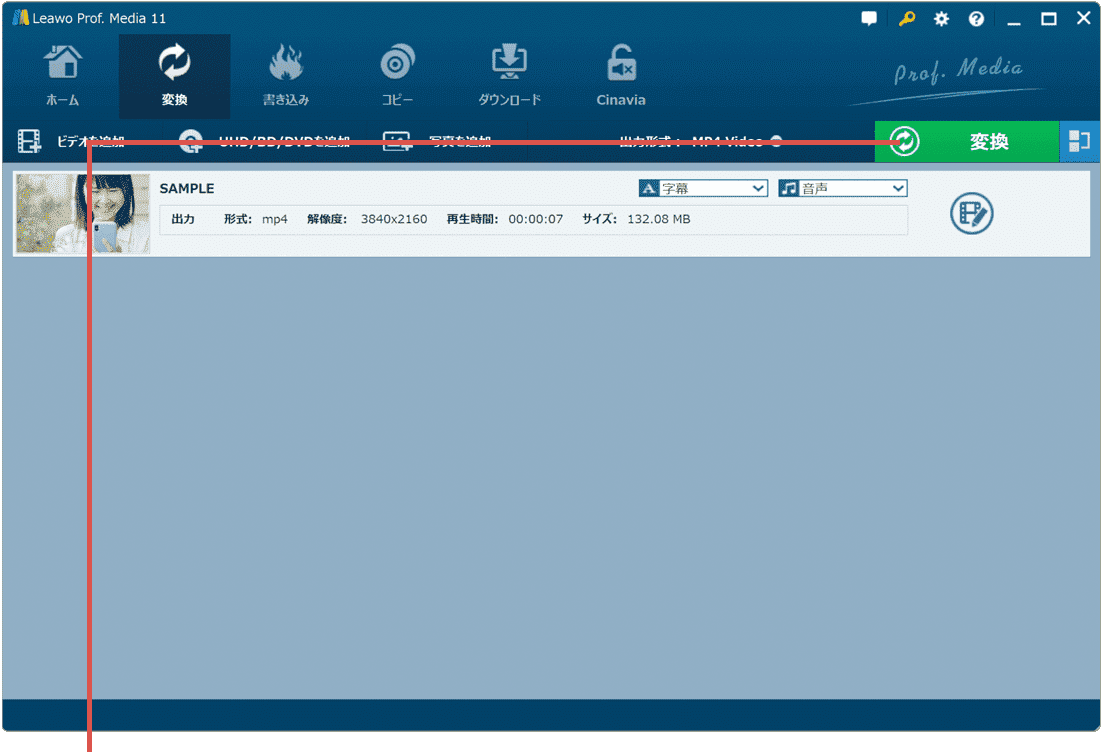Toggle the side panel next to 変換
1102x752 pixels.
coord(1081,141)
